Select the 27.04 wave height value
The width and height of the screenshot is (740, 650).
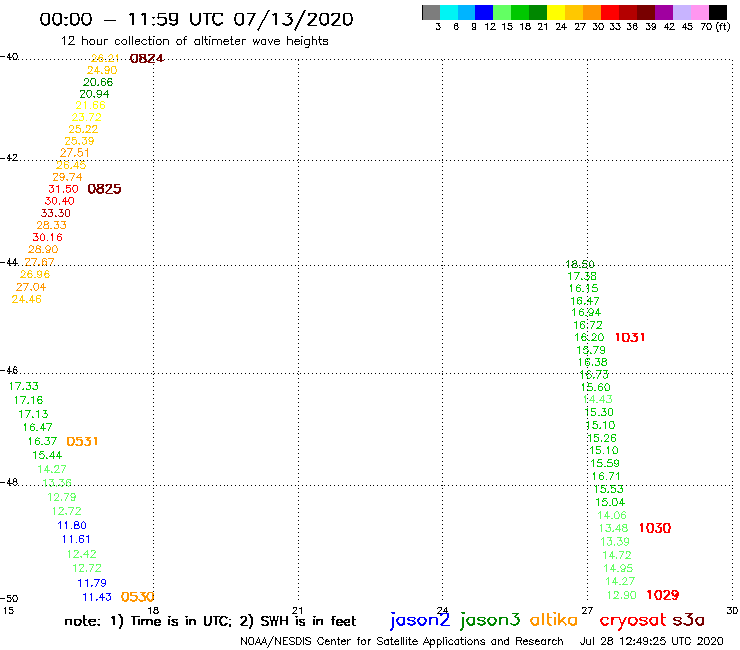31,287
